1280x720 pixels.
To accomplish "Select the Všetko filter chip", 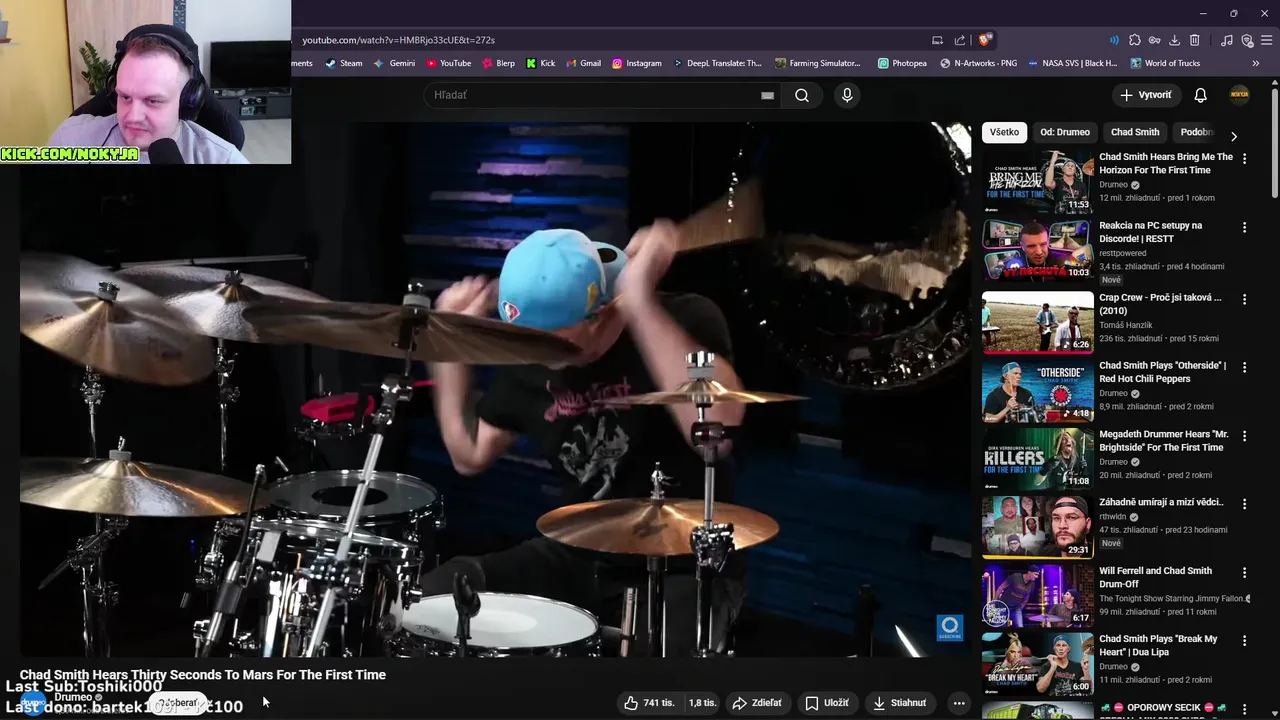I will click(x=1004, y=132).
